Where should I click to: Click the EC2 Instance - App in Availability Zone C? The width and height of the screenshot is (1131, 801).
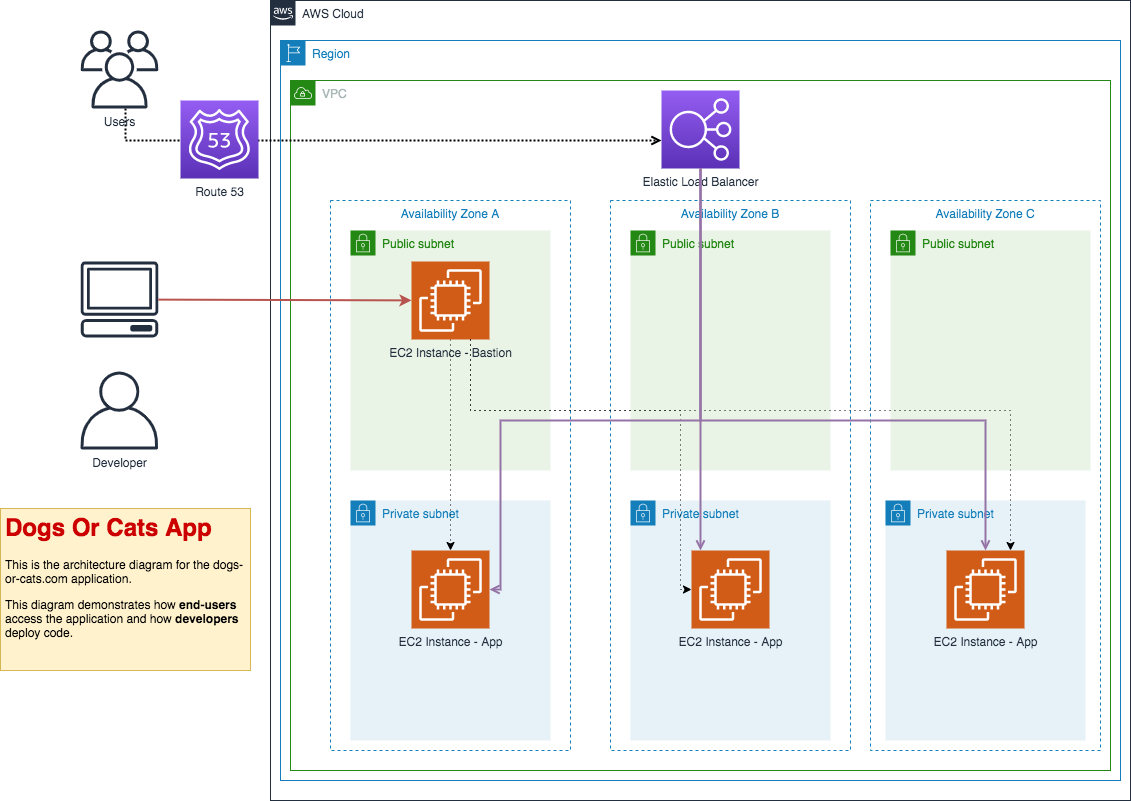pos(985,589)
